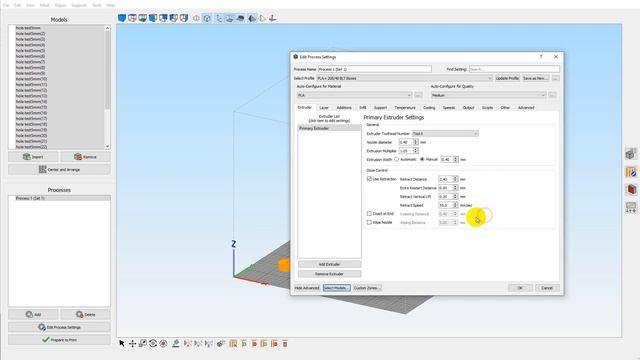Viewport: 640px width, 360px height.
Task: Click the first mirror model icon
Action: click(188, 344)
